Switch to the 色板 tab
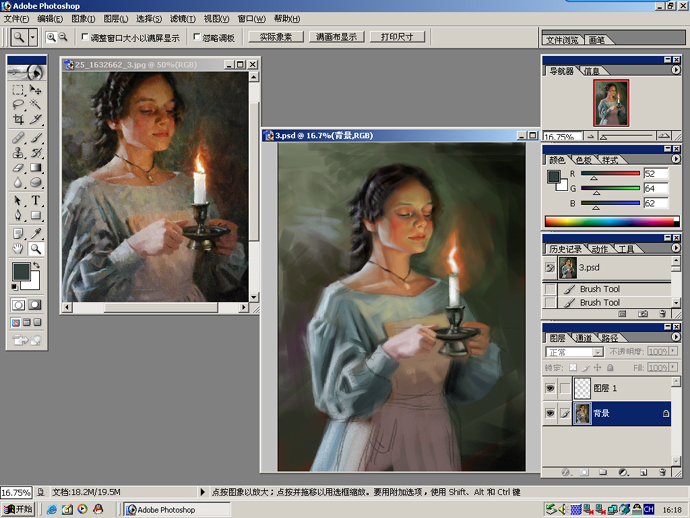690x518 pixels. (x=584, y=160)
